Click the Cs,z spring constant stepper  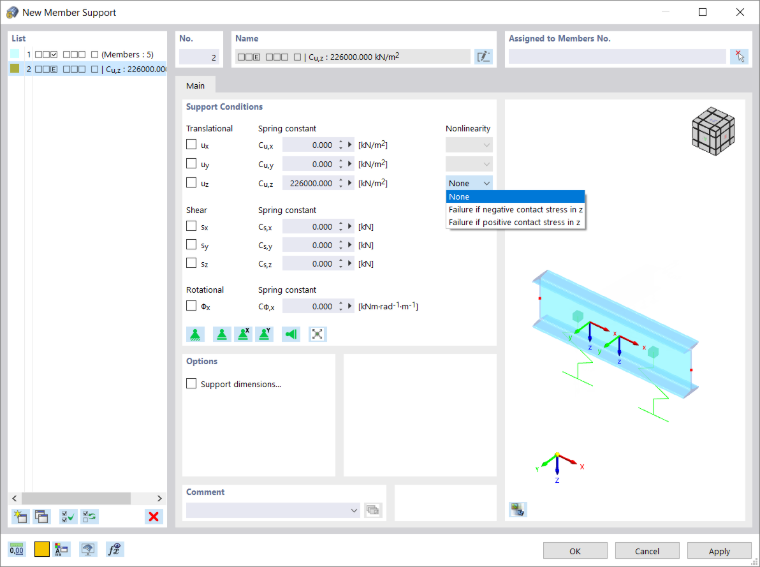(x=341, y=264)
